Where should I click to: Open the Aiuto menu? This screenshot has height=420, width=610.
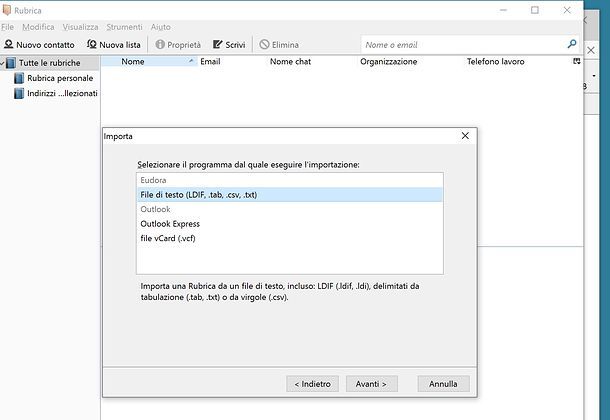coord(161,27)
